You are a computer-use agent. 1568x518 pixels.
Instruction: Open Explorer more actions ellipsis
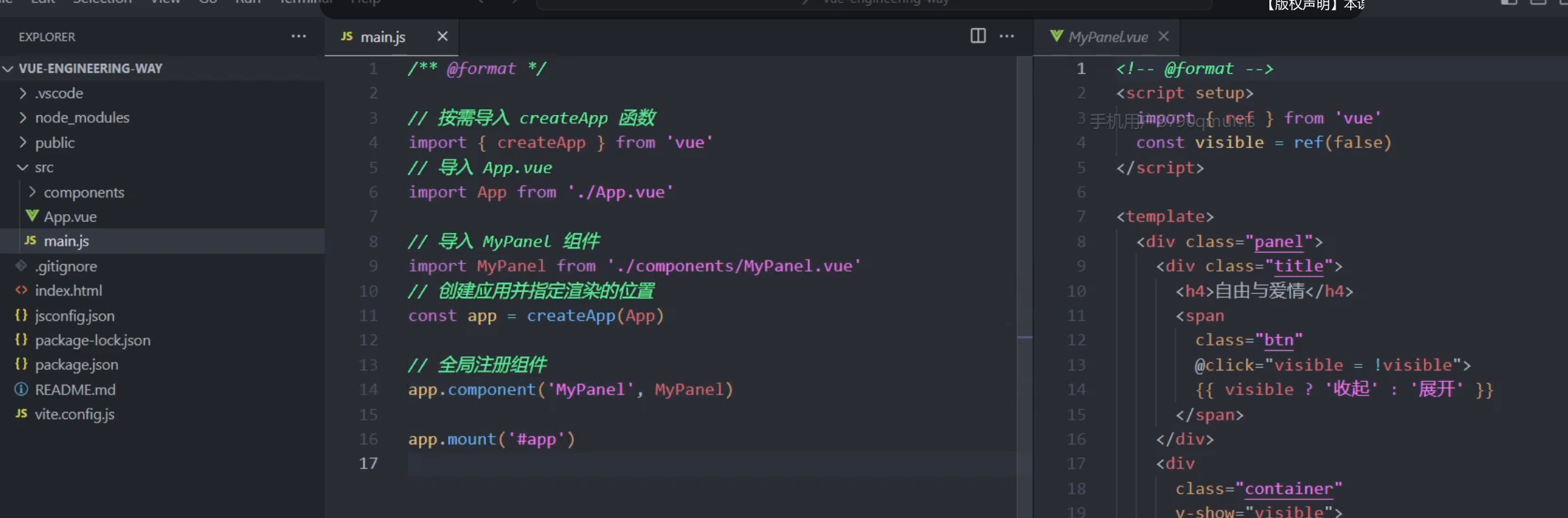(299, 36)
